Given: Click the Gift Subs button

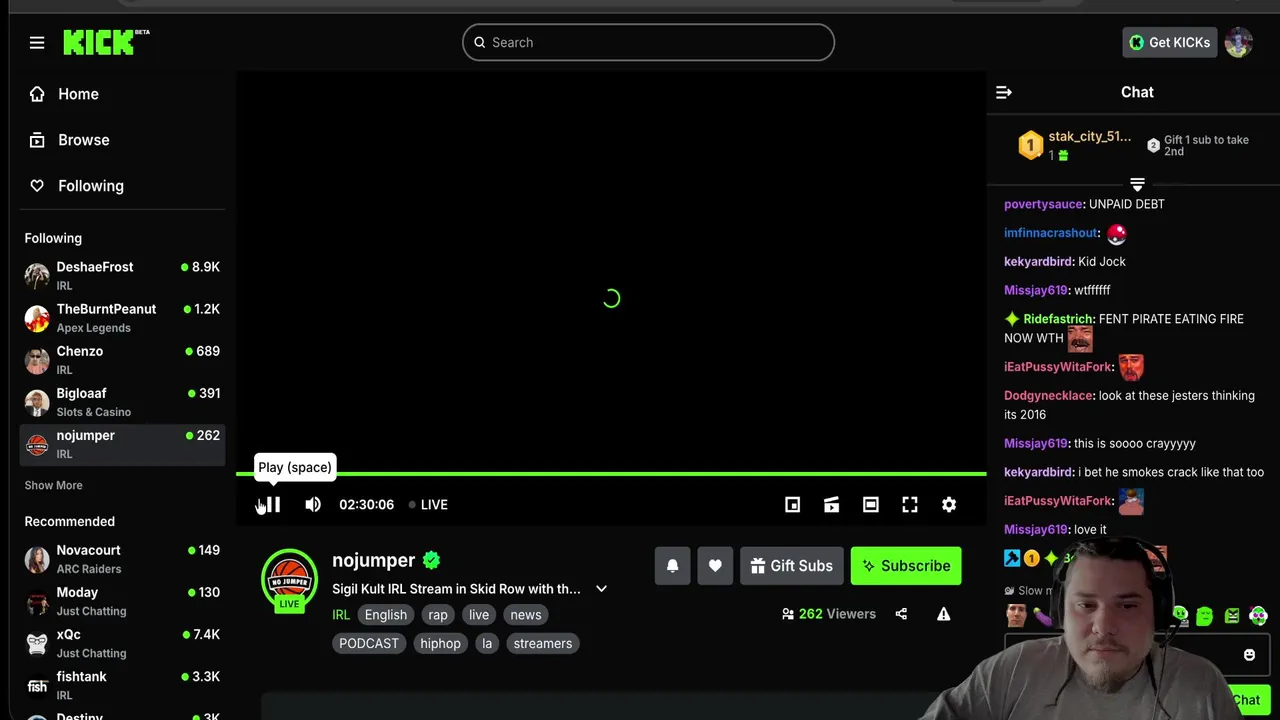Looking at the screenshot, I should [x=792, y=566].
